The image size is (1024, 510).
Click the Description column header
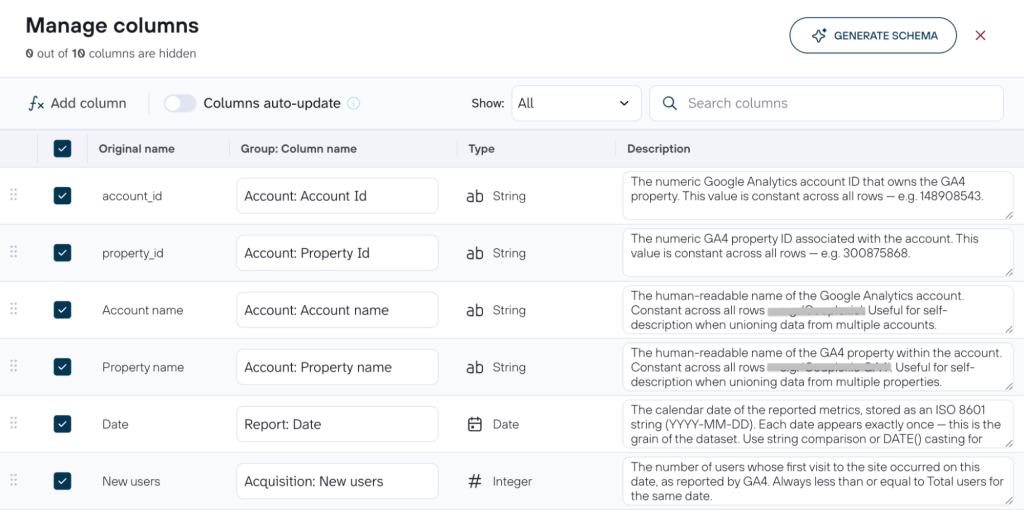click(658, 149)
